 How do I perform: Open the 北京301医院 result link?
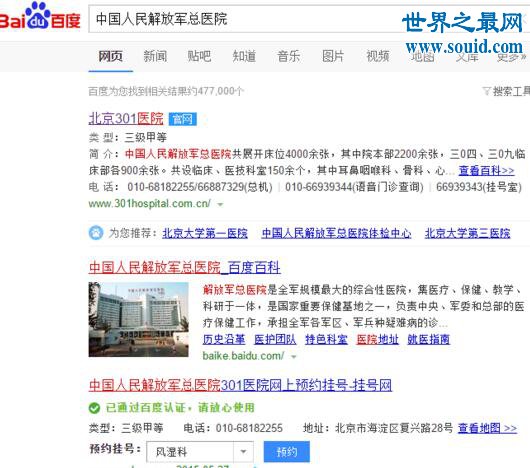pyautogui.click(x=126, y=119)
